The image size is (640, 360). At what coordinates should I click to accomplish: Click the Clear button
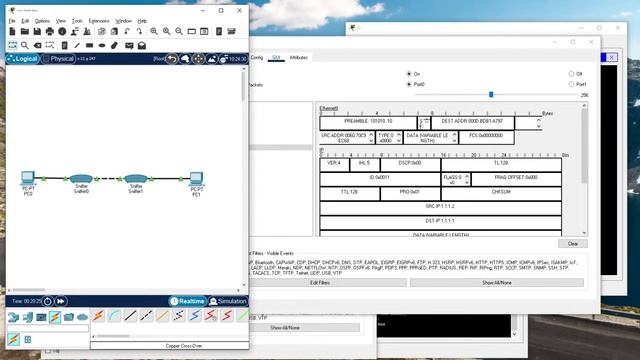tap(573, 244)
